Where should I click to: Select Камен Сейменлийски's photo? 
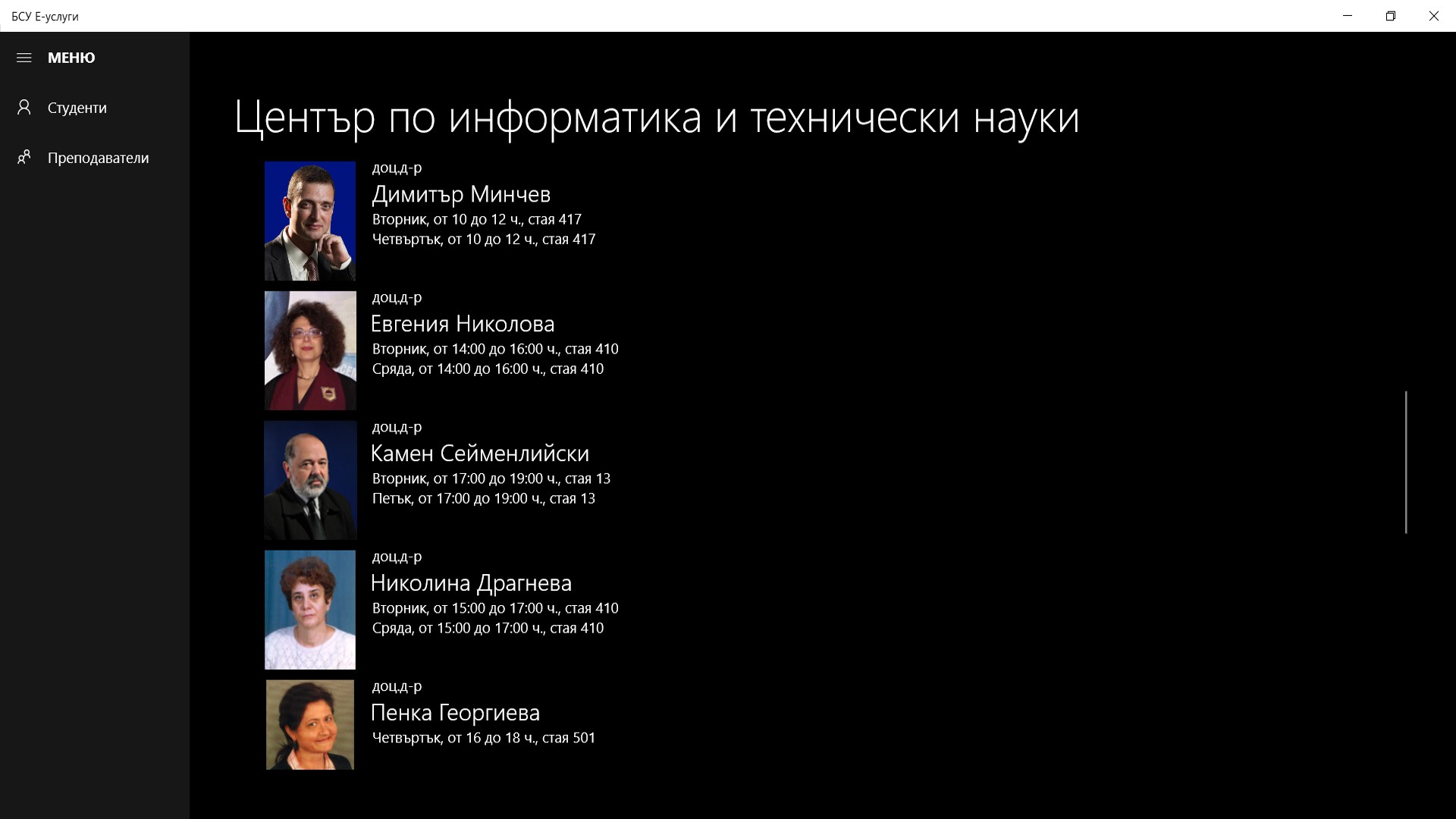309,480
